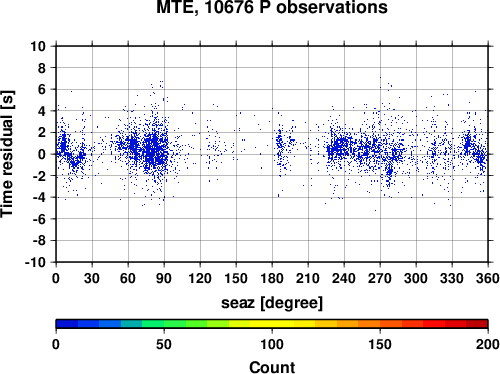Screen dimensions: 500x374
Task: Click the y-axis label Time residual [s]
Action: pos(7,154)
